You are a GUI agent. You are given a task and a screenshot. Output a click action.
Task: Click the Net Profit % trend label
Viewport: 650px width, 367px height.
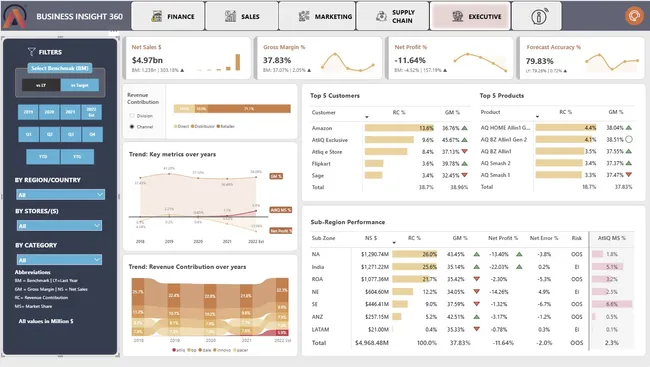(x=281, y=231)
